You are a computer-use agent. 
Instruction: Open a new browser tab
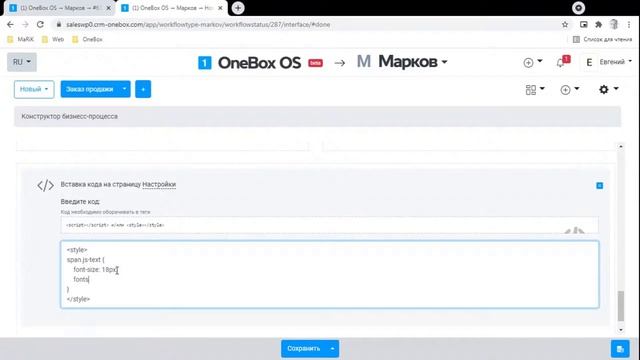point(238,8)
